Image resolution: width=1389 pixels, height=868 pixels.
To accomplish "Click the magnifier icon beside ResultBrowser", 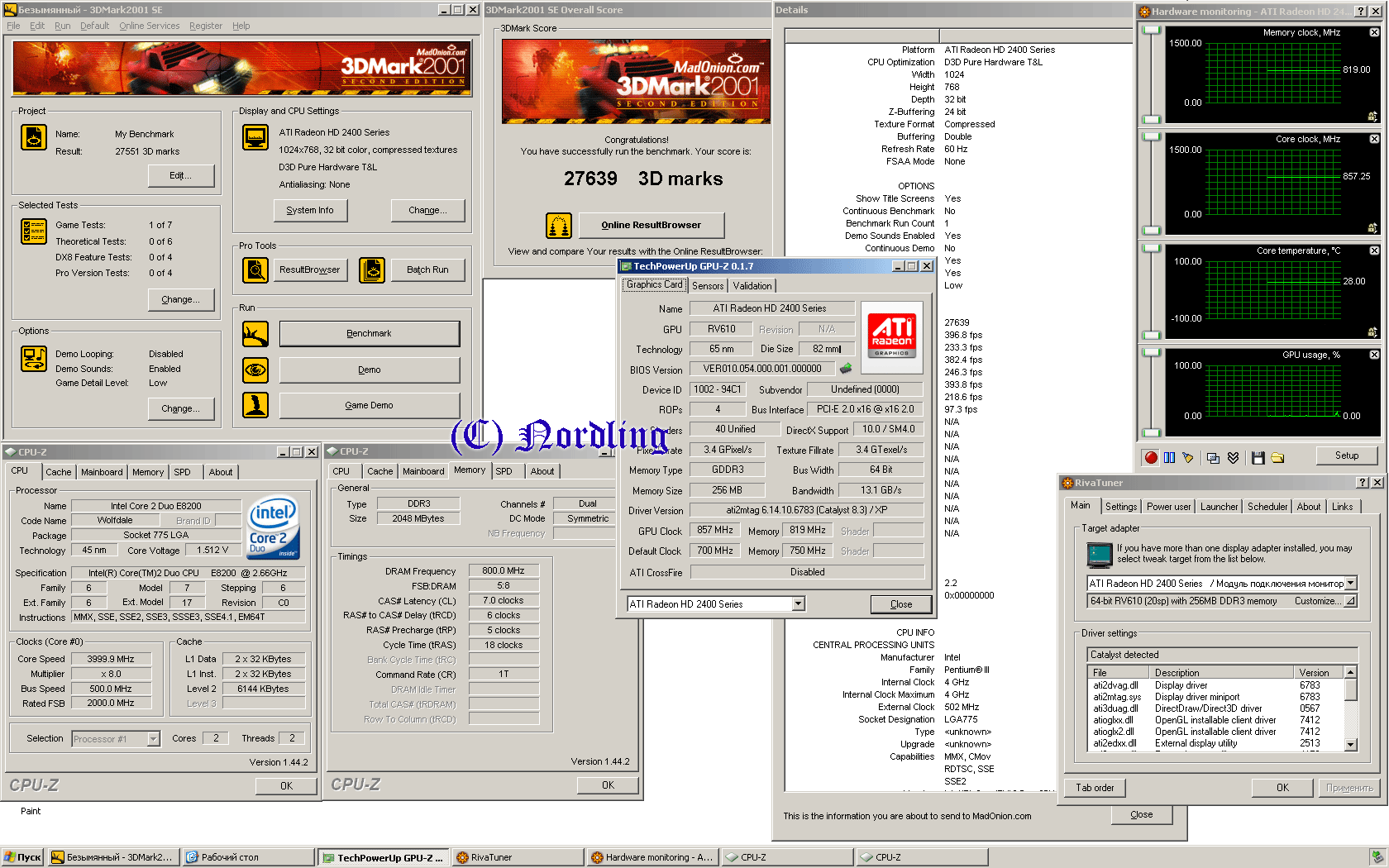I will point(255,270).
